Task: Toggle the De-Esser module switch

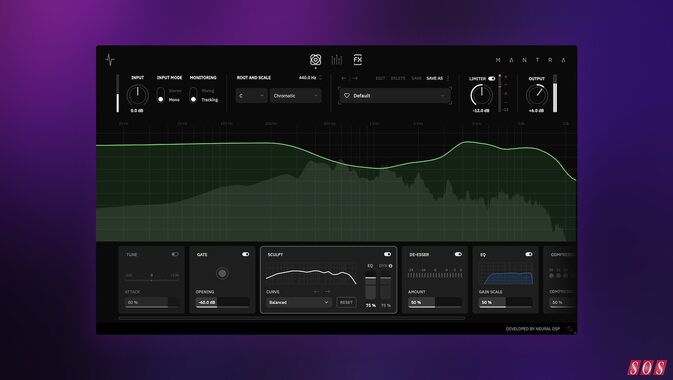Action: pyautogui.click(x=458, y=254)
